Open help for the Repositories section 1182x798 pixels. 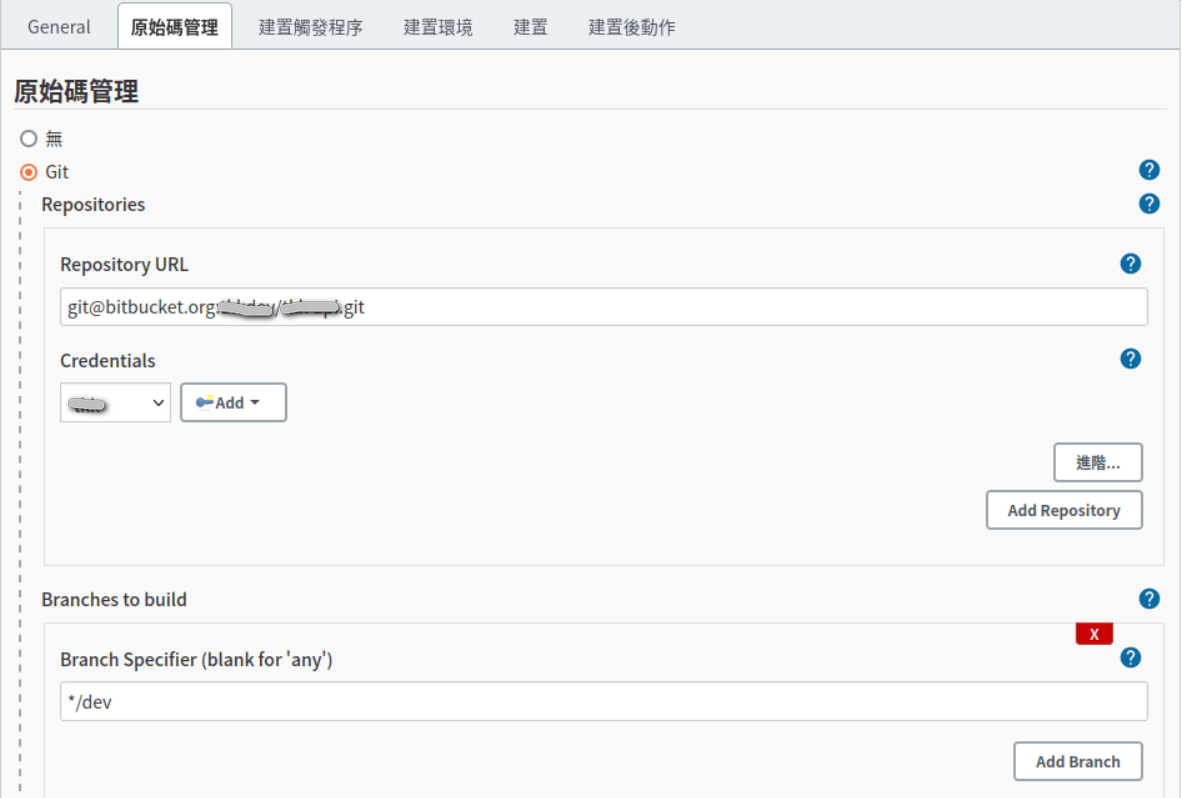[x=1149, y=204]
